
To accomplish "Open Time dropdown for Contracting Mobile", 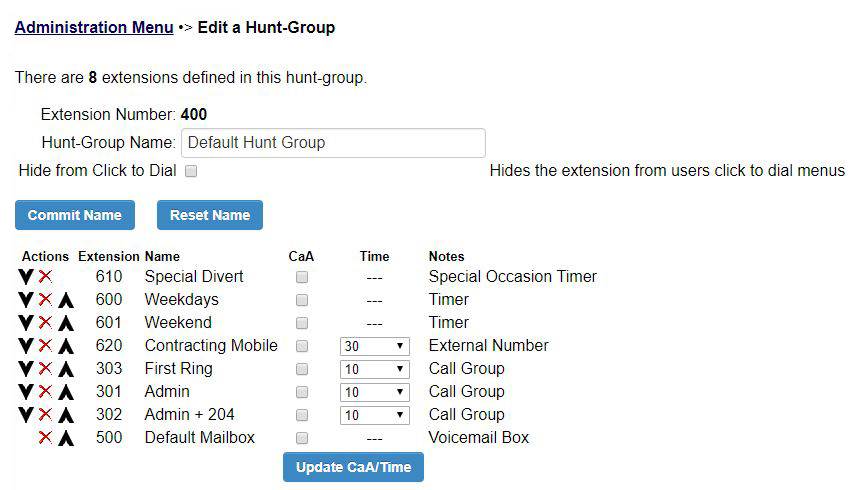I will (x=374, y=346).
